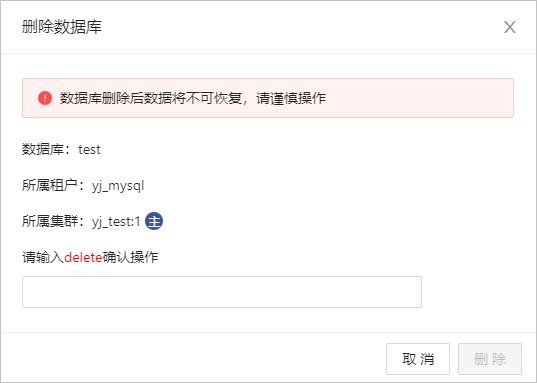Click the blue 主 primary badge
This screenshot has height=383, width=537.
(x=154, y=221)
